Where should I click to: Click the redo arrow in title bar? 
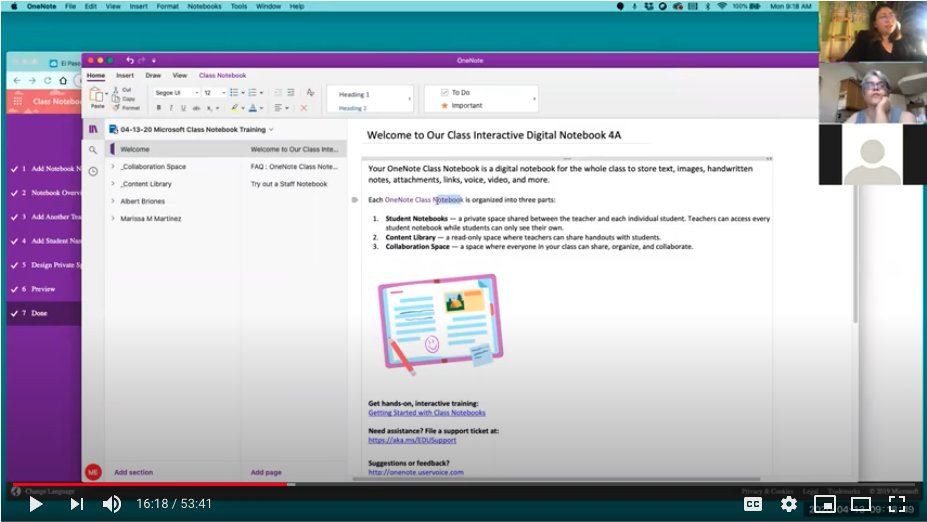(x=142, y=60)
